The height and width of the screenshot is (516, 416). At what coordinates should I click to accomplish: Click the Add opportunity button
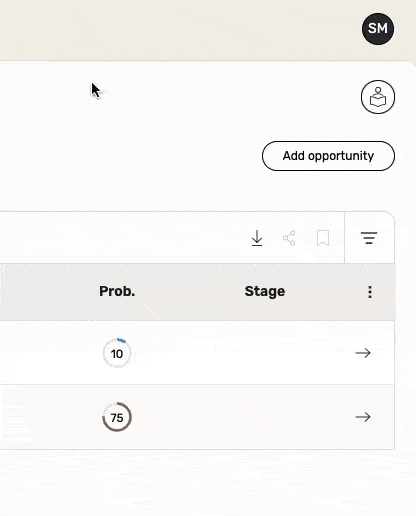point(328,156)
